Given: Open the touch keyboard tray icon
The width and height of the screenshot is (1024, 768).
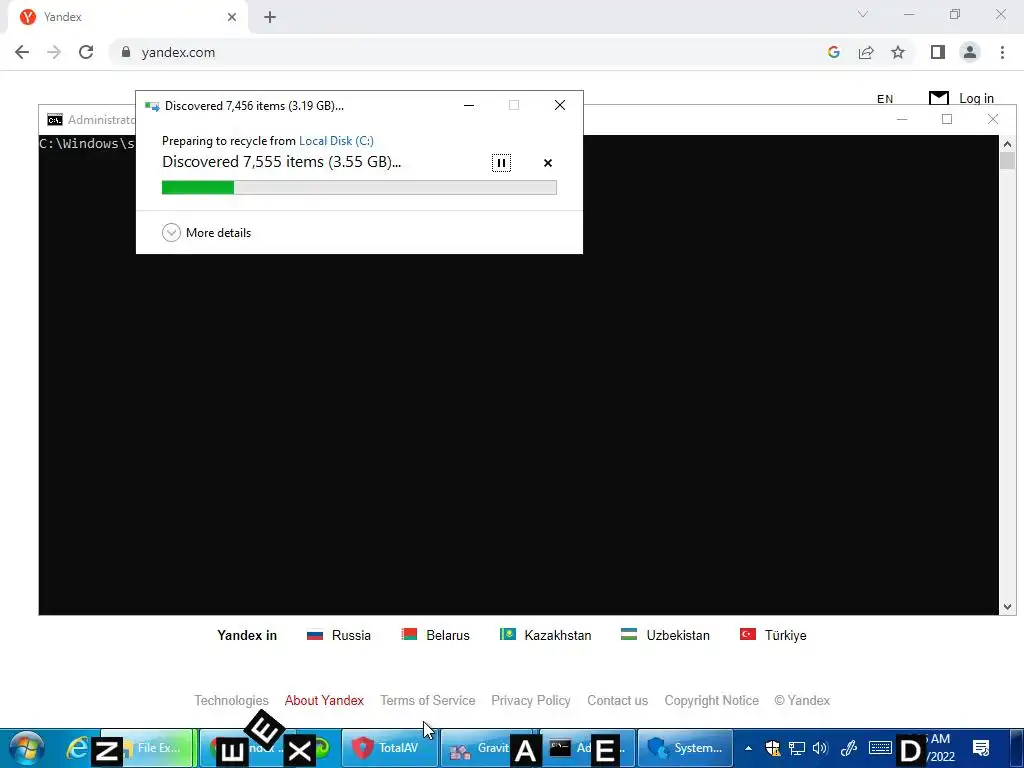Looking at the screenshot, I should point(880,748).
